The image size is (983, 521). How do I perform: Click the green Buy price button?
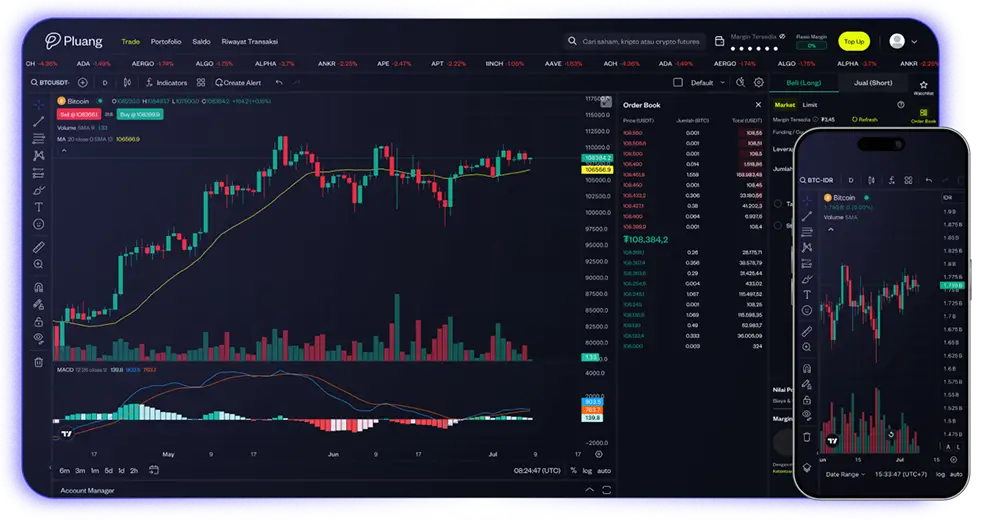coord(139,115)
